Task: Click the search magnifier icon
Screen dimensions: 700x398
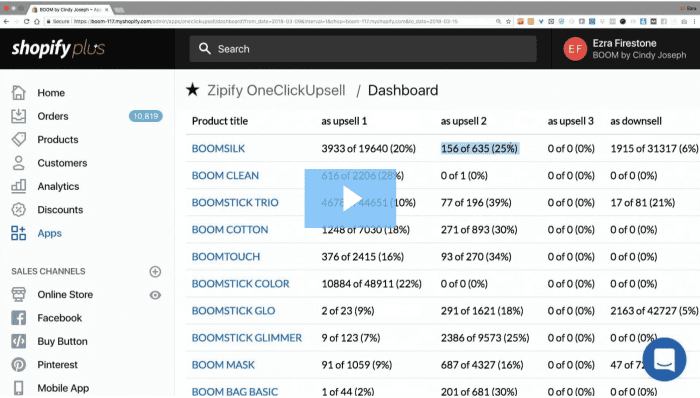Action: click(x=204, y=49)
